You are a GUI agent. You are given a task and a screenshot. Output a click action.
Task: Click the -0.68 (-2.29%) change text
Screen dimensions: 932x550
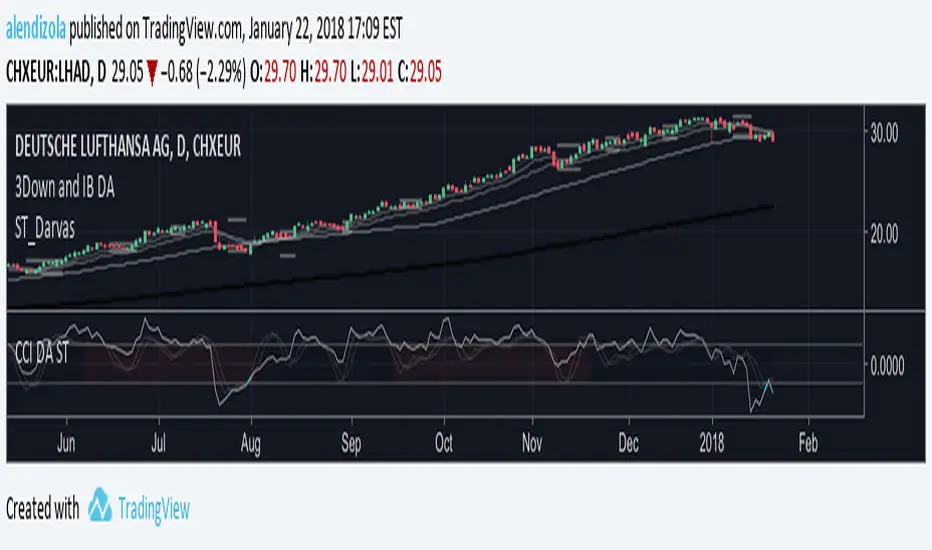(203, 73)
